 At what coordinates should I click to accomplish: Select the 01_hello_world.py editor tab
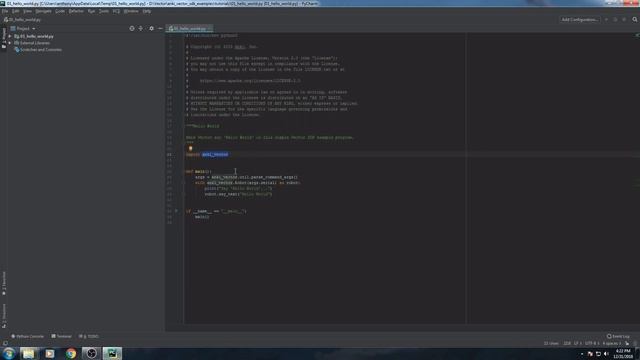click(190, 29)
